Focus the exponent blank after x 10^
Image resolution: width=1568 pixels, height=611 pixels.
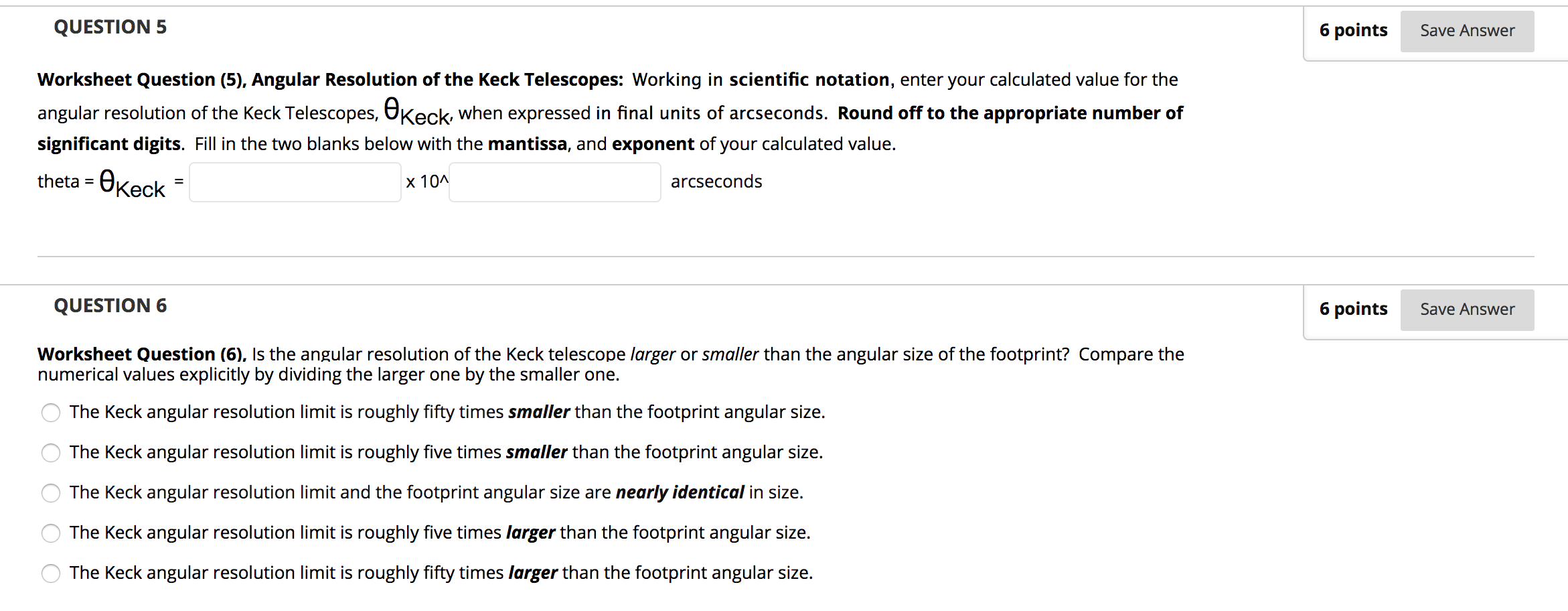tap(555, 182)
